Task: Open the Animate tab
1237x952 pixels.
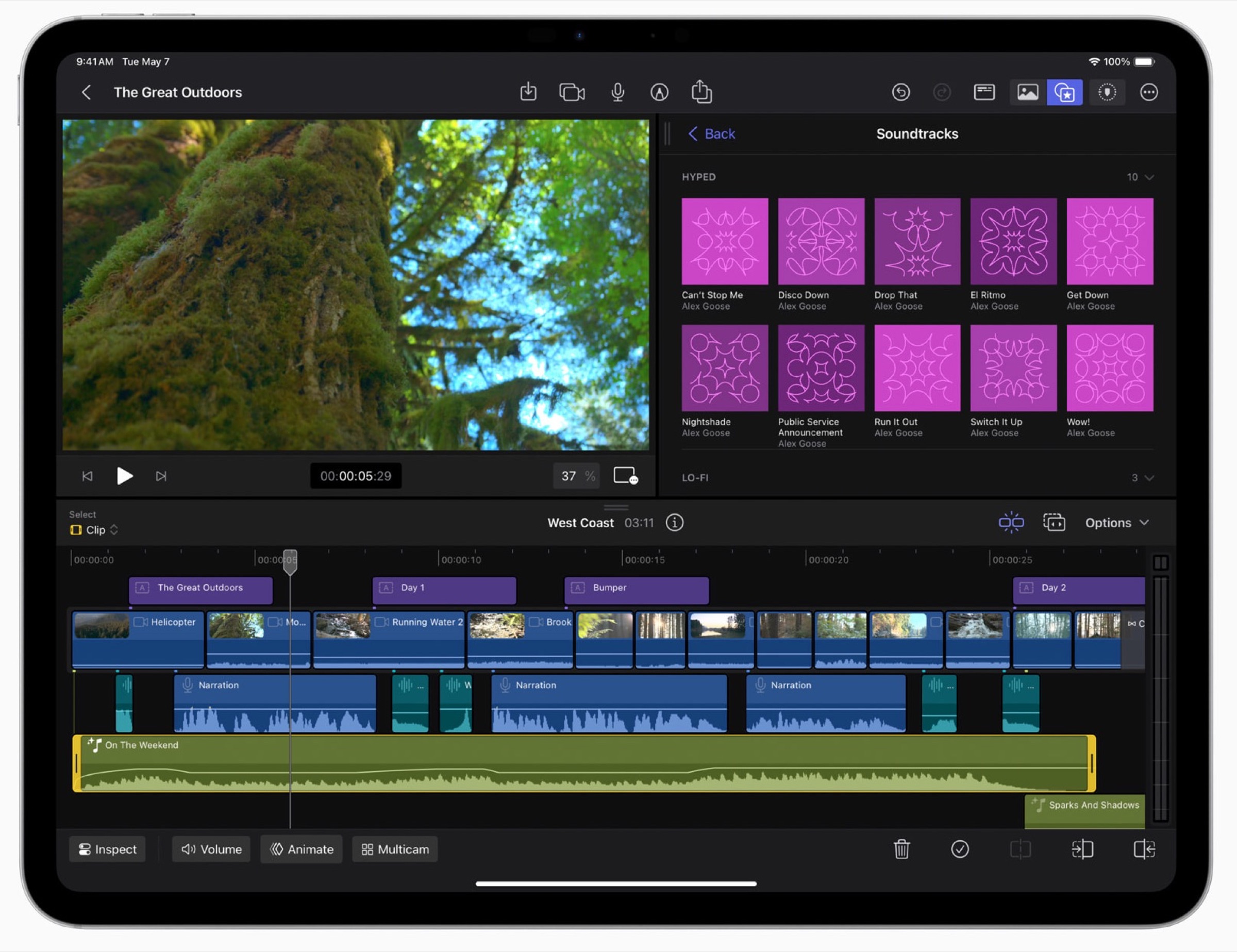Action: point(302,849)
